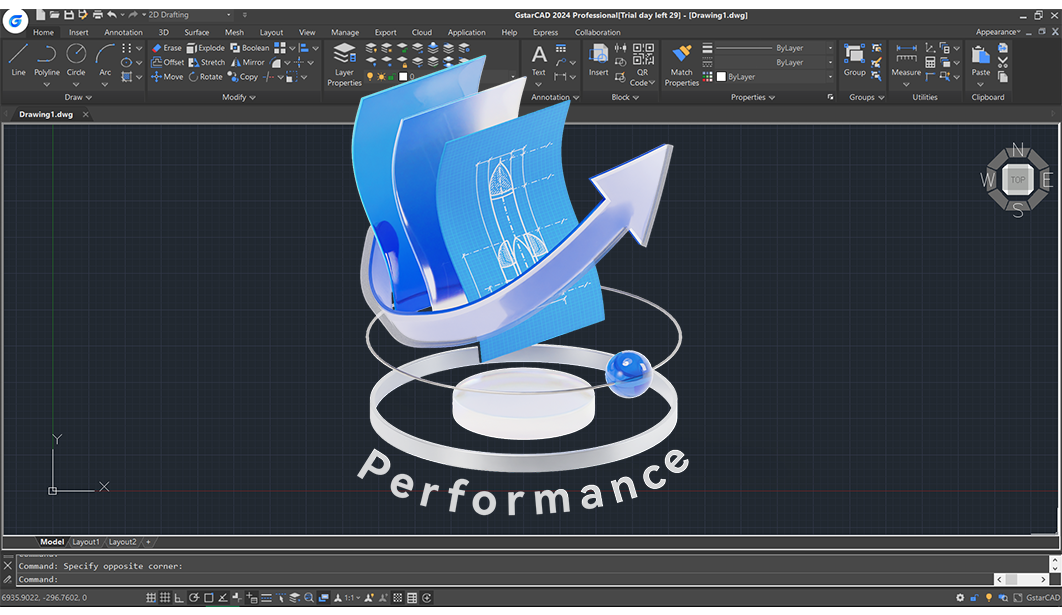Image resolution: width=1062 pixels, height=615 pixels.
Task: Insert a block with the Insert tool
Action: [x=597, y=62]
